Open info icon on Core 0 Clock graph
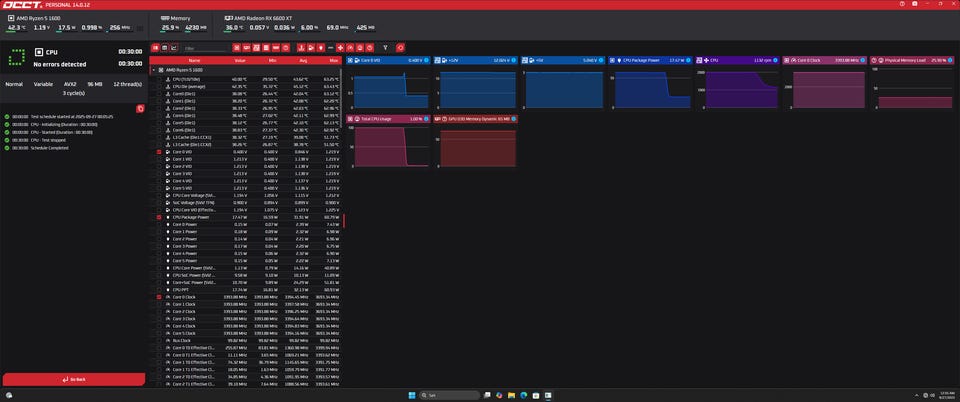960x402 pixels. click(863, 60)
